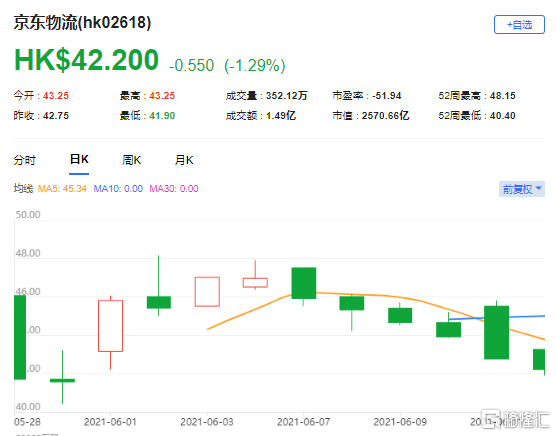
Task: Select the 日K daily candlestick tab
Action: [x=79, y=160]
